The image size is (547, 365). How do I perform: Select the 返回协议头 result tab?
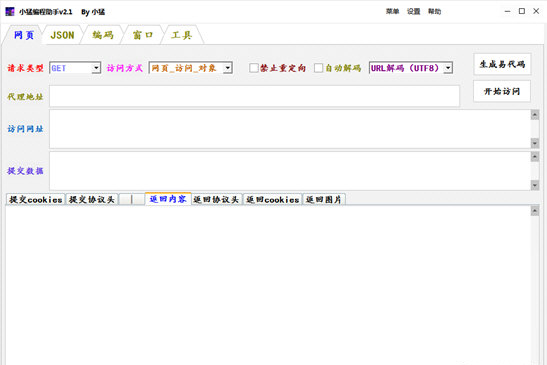(216, 200)
